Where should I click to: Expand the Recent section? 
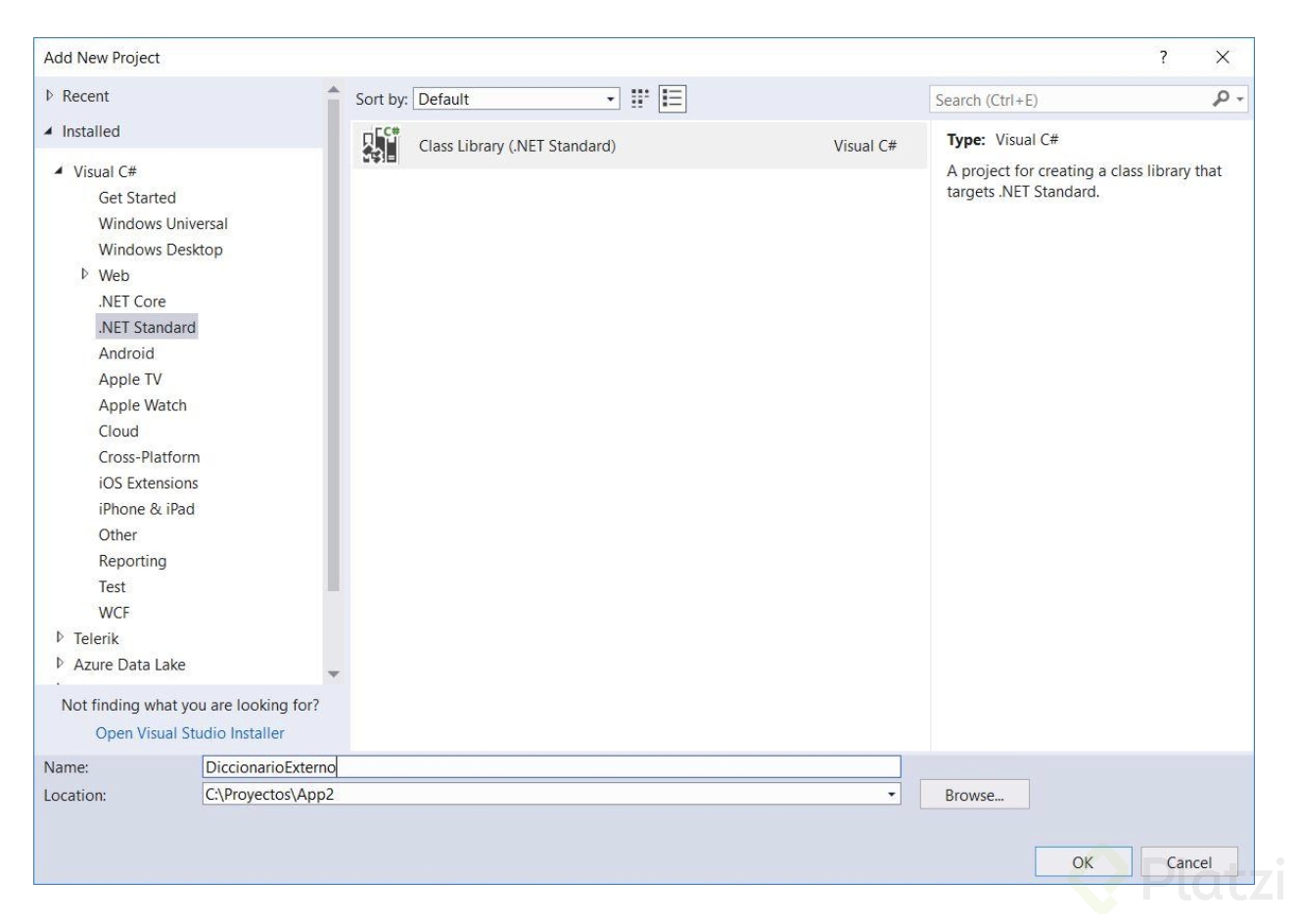click(50, 96)
